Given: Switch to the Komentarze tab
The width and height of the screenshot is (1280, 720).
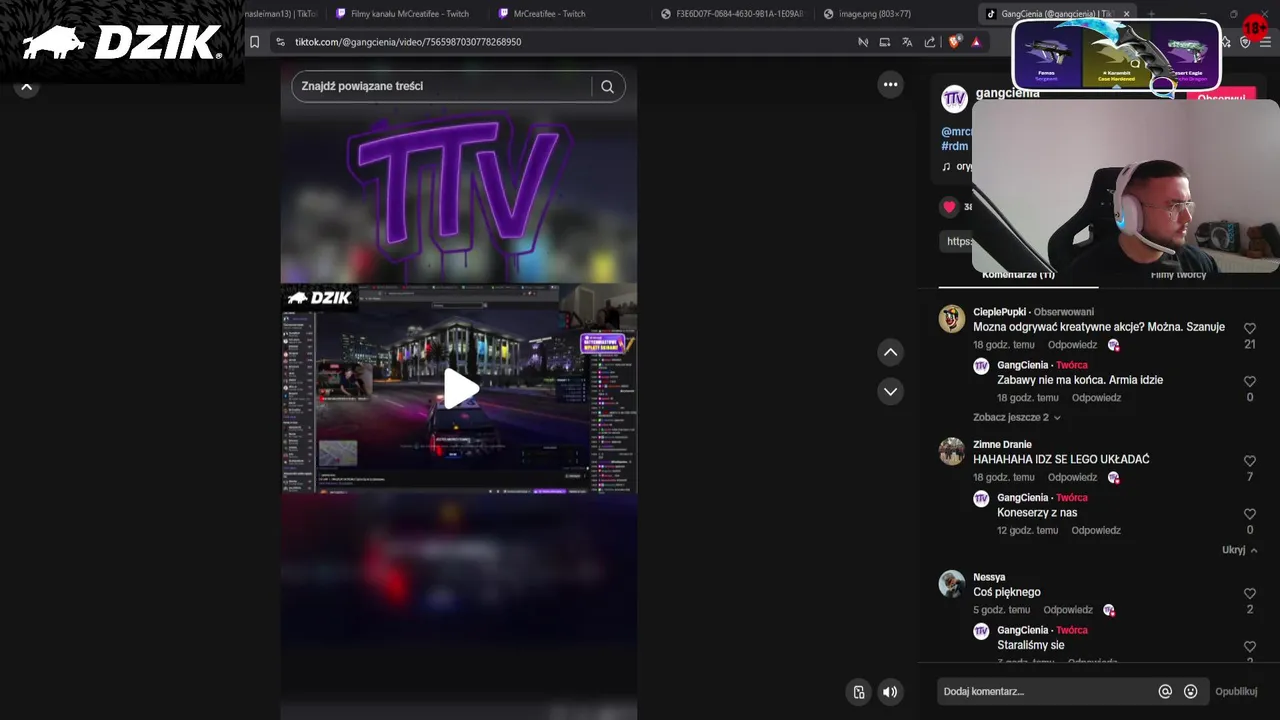Looking at the screenshot, I should (1018, 275).
